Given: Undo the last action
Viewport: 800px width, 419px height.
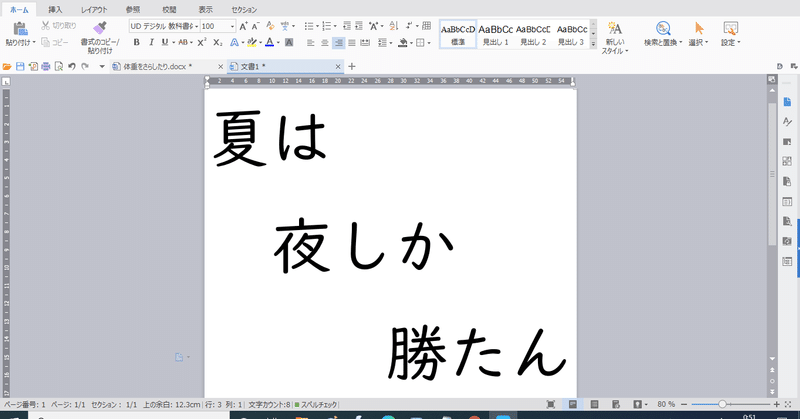Looking at the screenshot, I should point(72,66).
